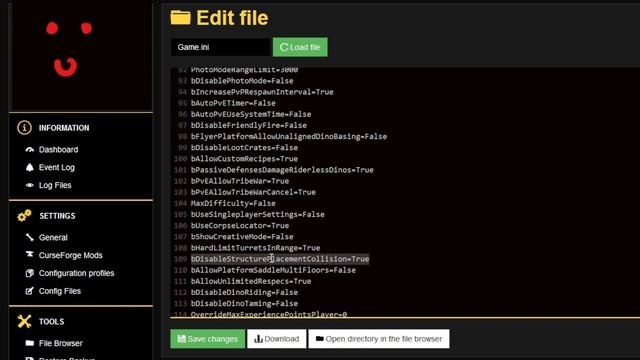640x360 pixels.
Task: Click the CurseForge Mods anvil icon
Action: tap(29, 255)
